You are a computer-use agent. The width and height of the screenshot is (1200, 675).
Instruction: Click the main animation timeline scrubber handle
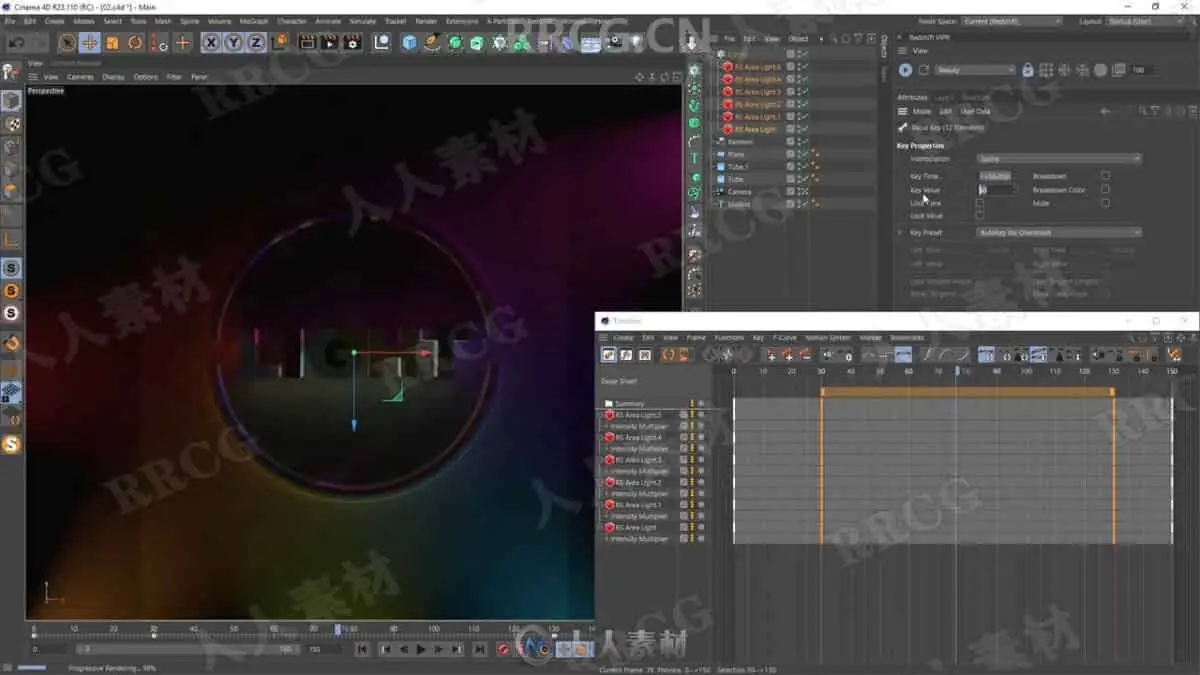(x=337, y=629)
